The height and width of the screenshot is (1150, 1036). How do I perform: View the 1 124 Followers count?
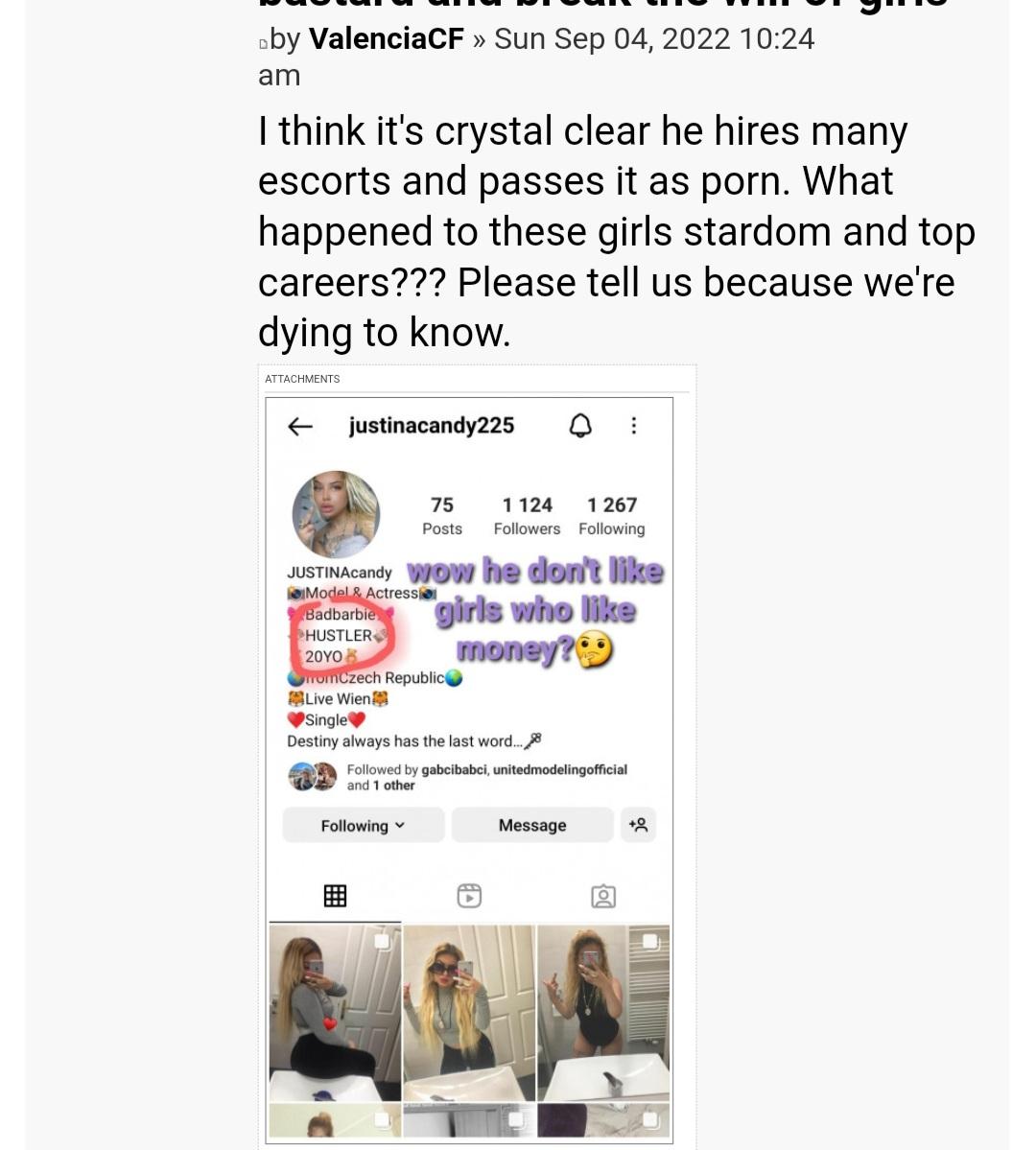click(x=527, y=515)
